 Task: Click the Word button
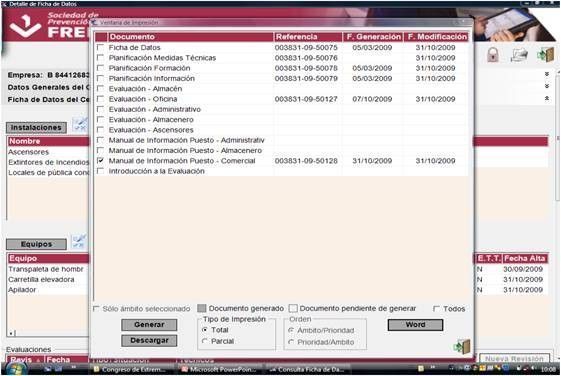[415, 325]
